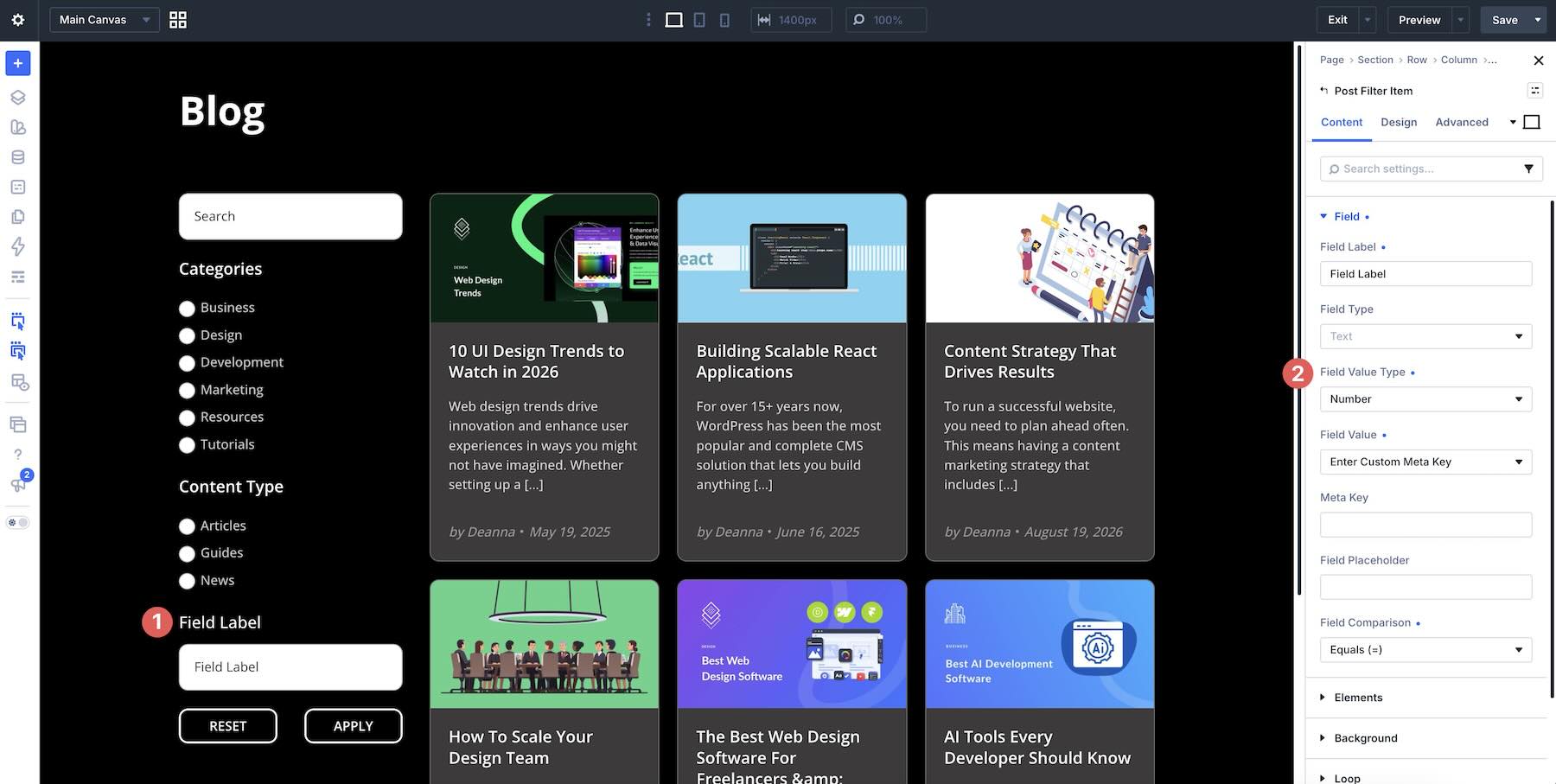Image resolution: width=1556 pixels, height=784 pixels.
Task: Click the blue plus add-module icon
Action: tap(18, 63)
